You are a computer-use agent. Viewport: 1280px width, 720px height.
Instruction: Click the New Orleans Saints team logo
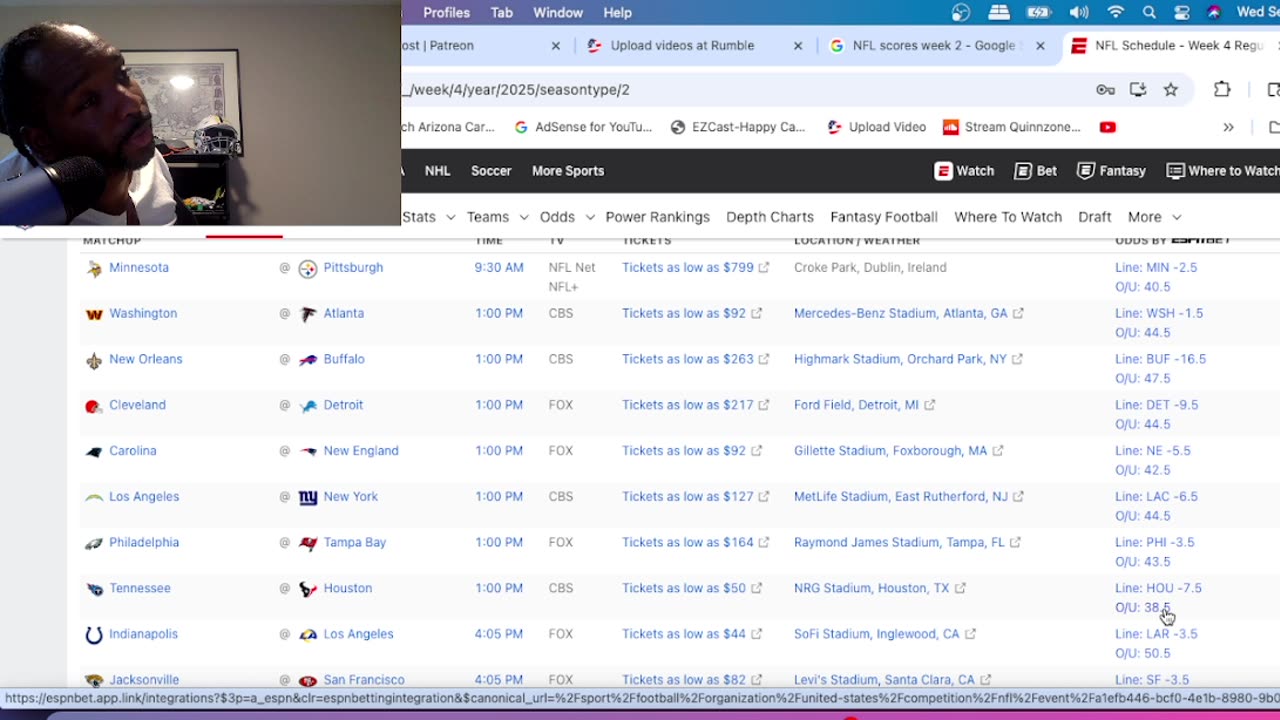coord(94,360)
